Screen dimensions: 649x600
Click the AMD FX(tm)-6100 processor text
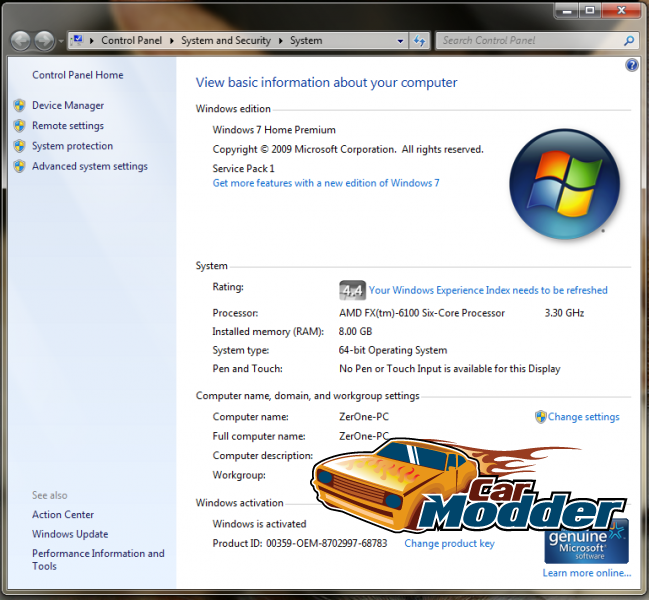(x=422, y=313)
